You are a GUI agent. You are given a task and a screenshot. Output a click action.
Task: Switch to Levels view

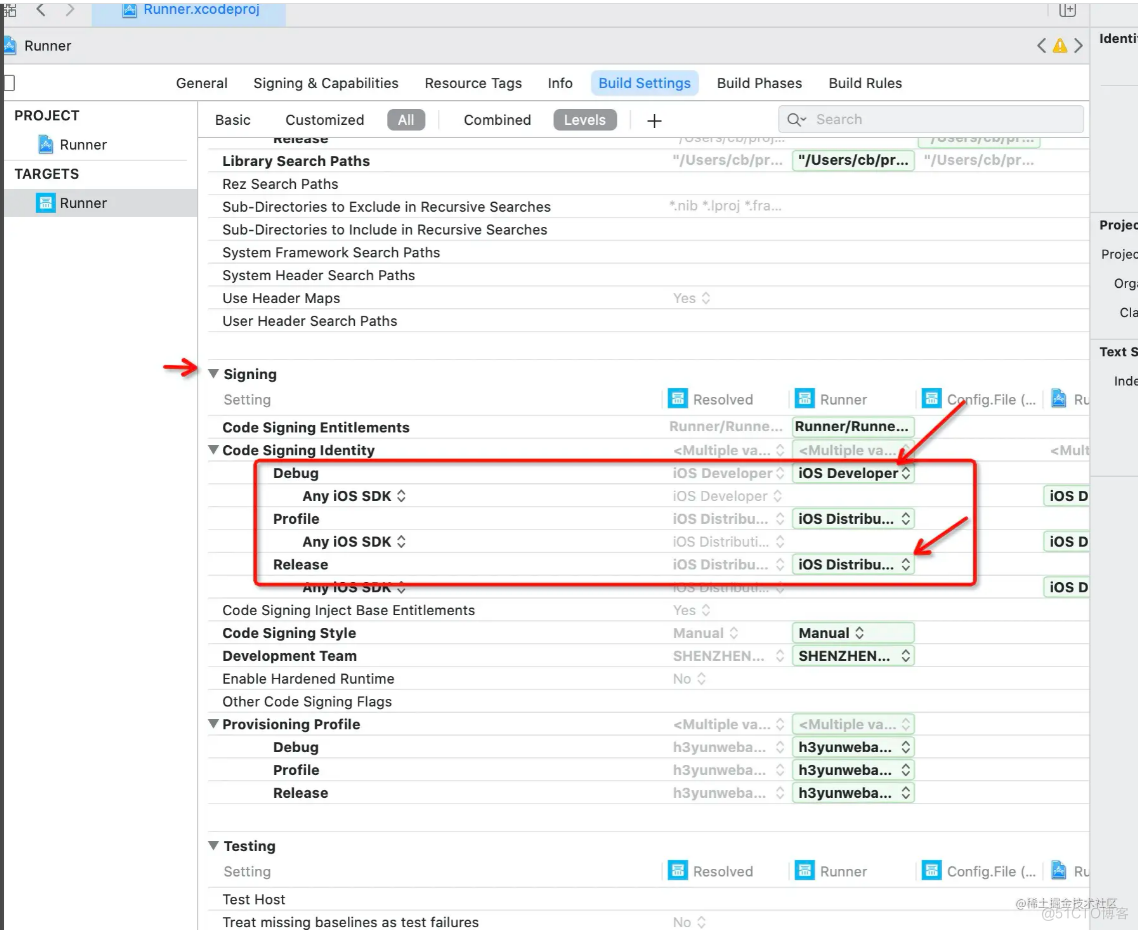[585, 120]
